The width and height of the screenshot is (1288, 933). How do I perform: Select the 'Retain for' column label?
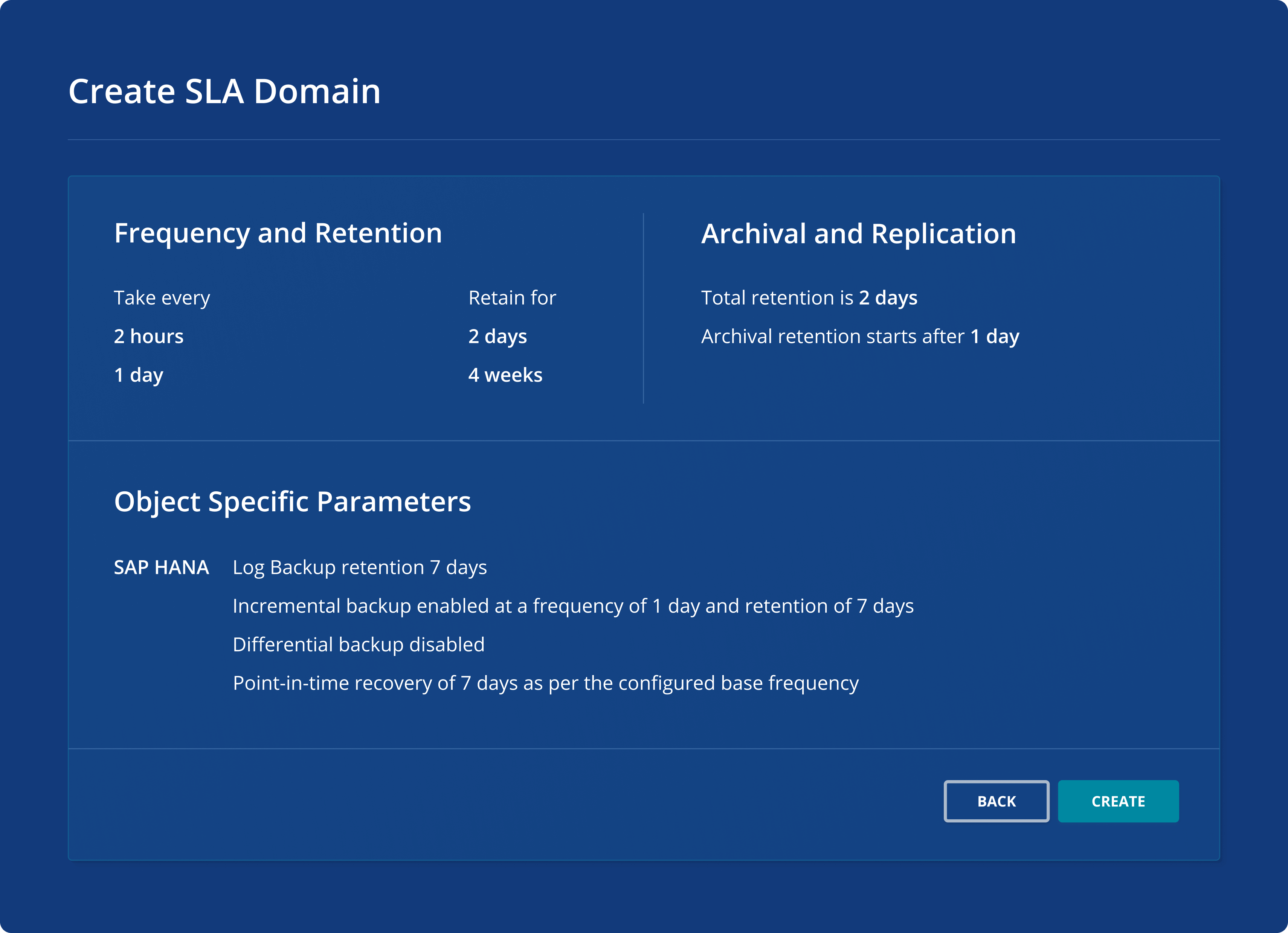pos(512,297)
